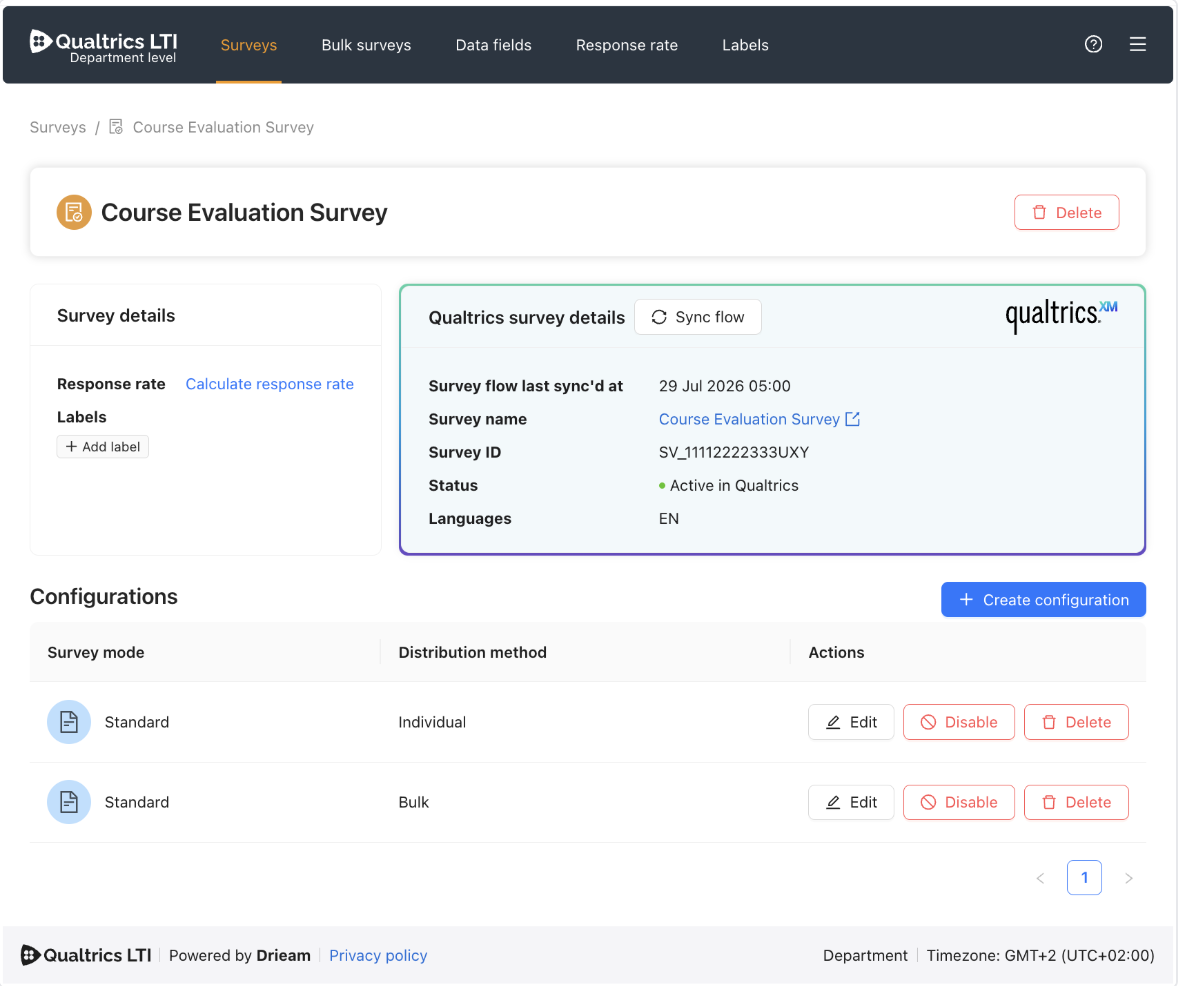
Task: Disable the Bulk configuration
Action: point(958,802)
